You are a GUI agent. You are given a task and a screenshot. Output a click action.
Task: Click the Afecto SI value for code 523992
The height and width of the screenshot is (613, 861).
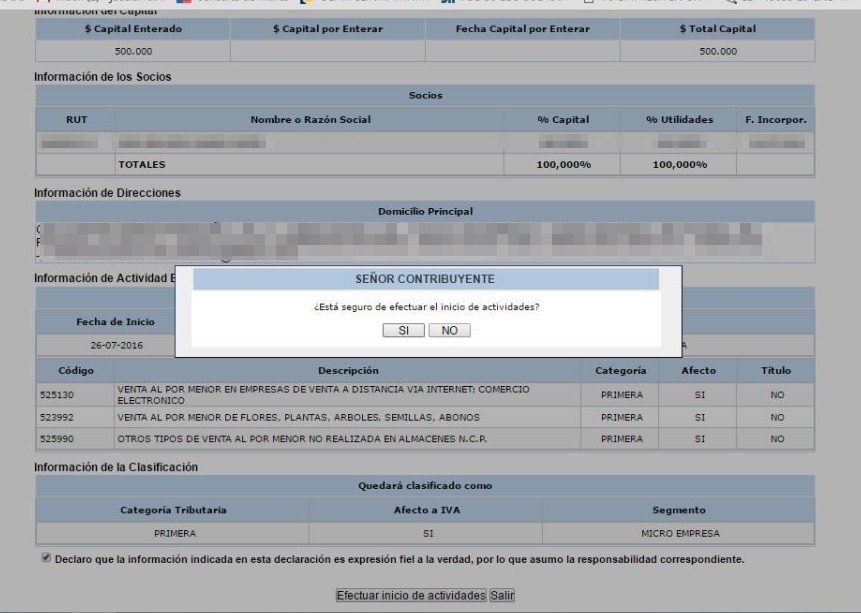pos(700,417)
